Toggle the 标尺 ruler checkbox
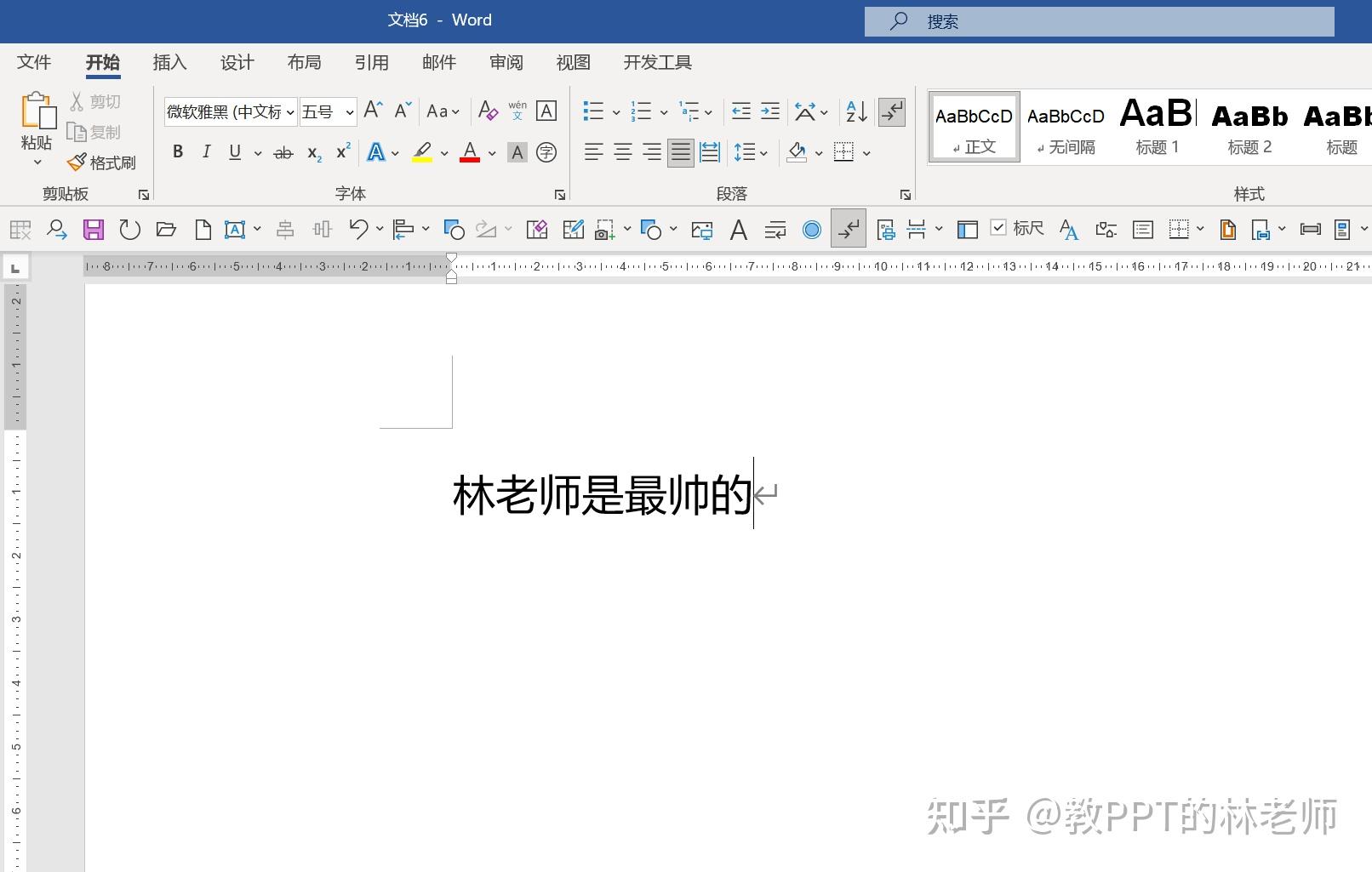The width and height of the screenshot is (1372, 872). (x=999, y=227)
